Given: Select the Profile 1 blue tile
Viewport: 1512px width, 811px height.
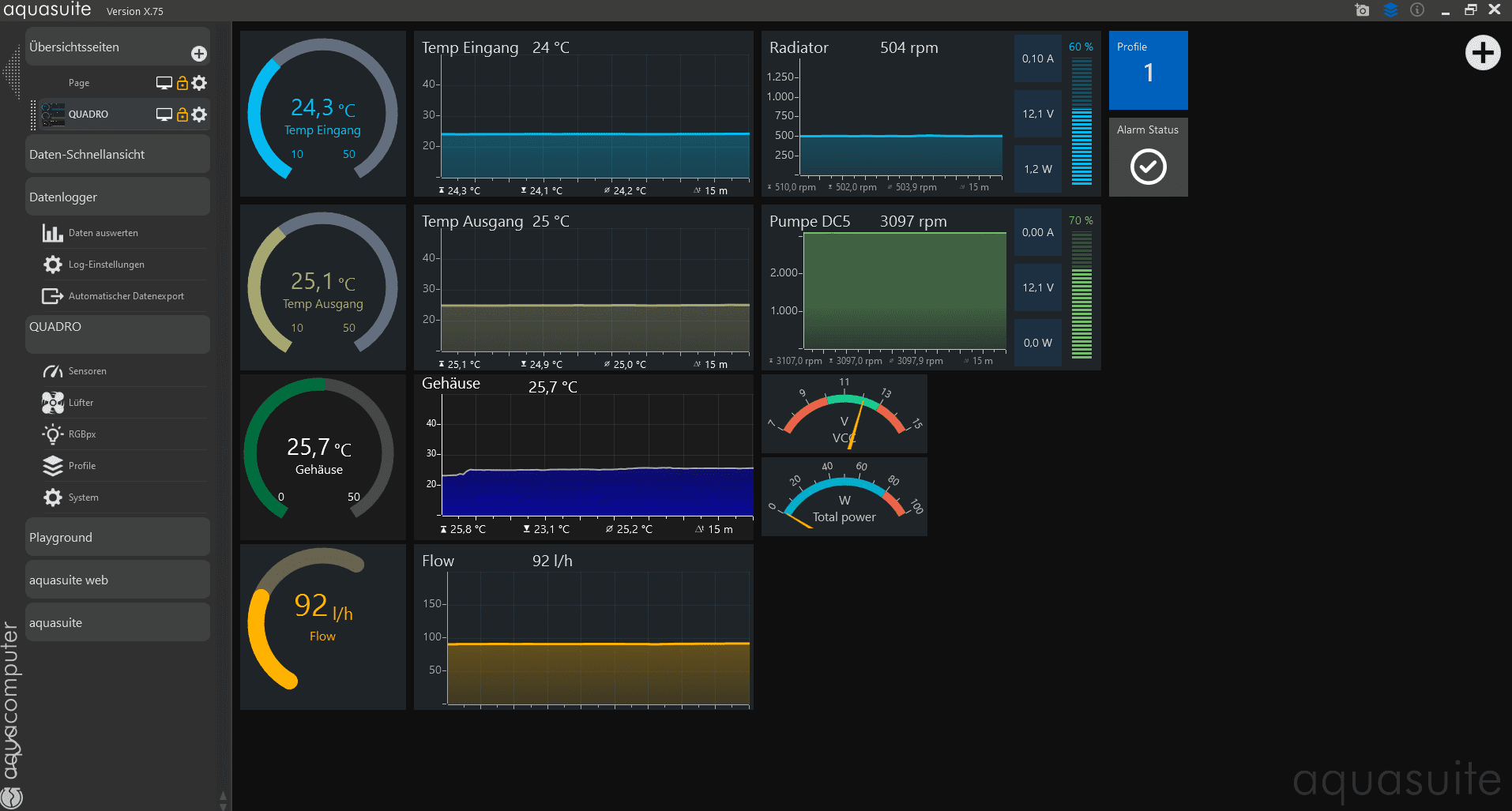Looking at the screenshot, I should click(1148, 70).
